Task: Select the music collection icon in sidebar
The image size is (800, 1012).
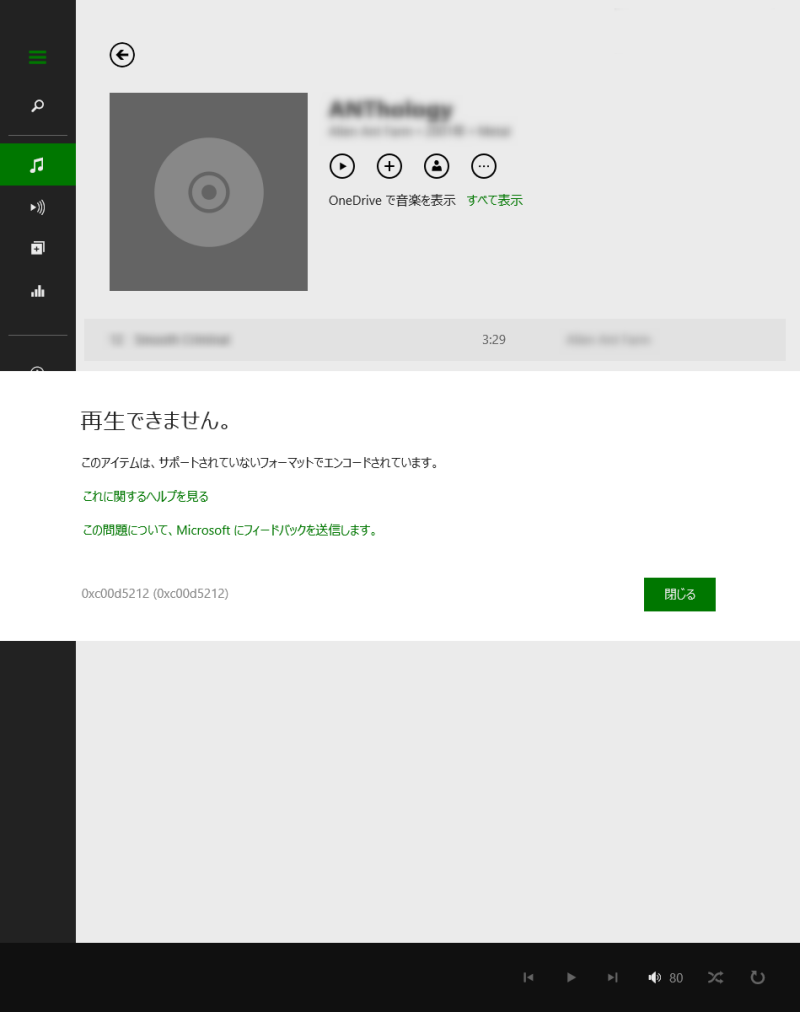Action: [x=37, y=164]
